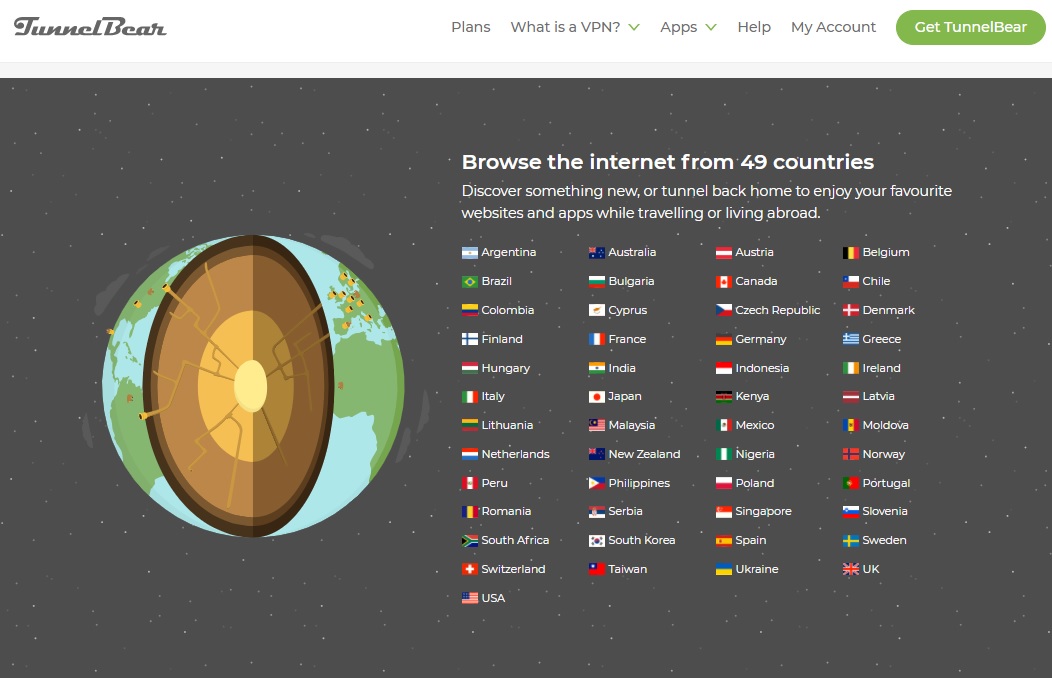Click the 'Peru' country name

tap(494, 483)
